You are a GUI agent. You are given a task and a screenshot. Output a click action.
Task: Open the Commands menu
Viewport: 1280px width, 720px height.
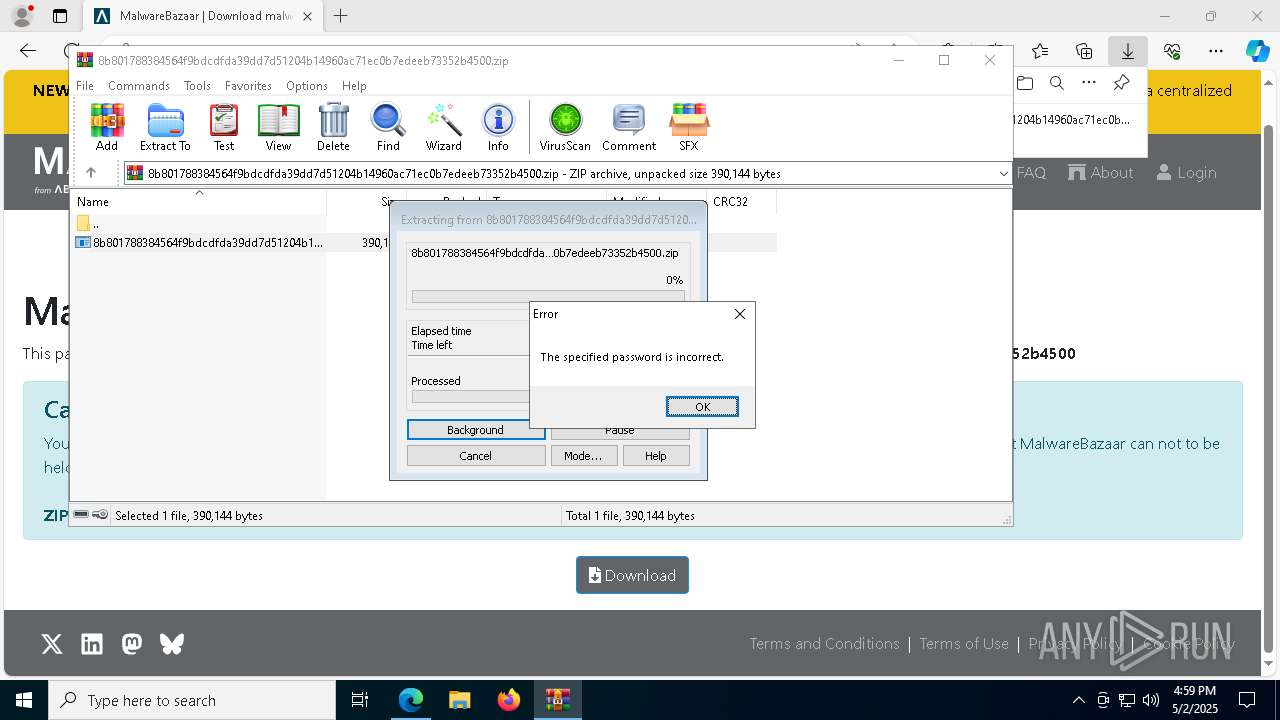[x=139, y=86]
